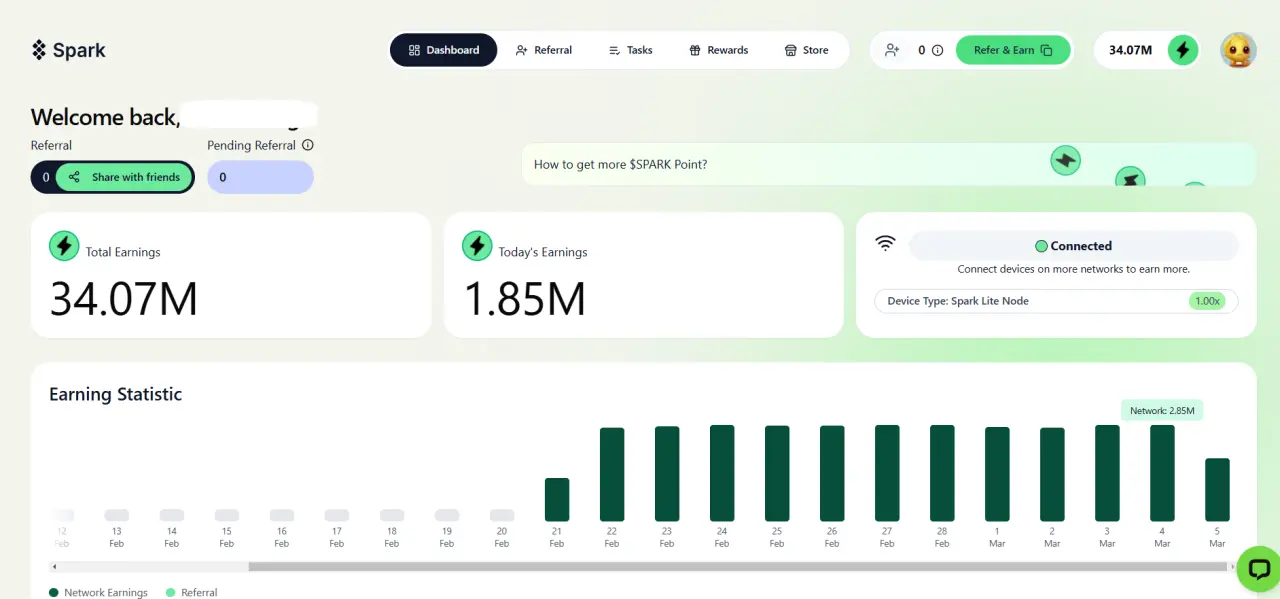The height and width of the screenshot is (599, 1280).
Task: Click Share with friends button
Action: click(124, 177)
